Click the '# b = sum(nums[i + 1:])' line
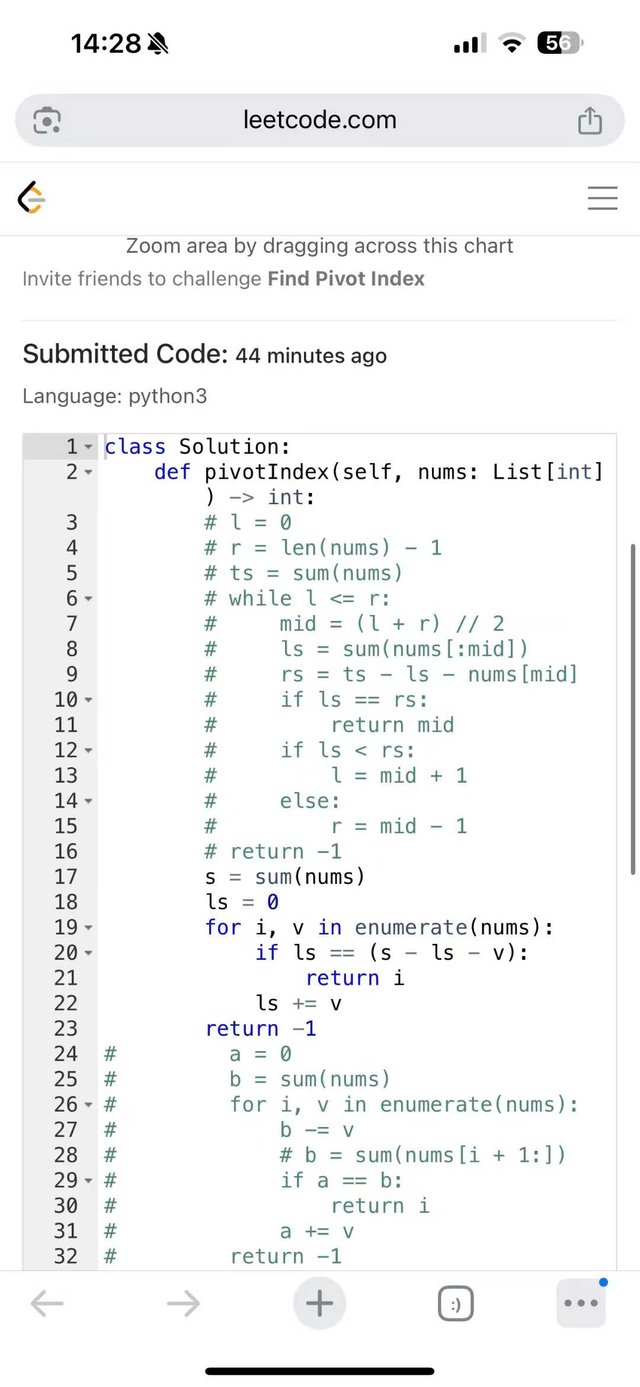640x1387 pixels. point(423,1155)
